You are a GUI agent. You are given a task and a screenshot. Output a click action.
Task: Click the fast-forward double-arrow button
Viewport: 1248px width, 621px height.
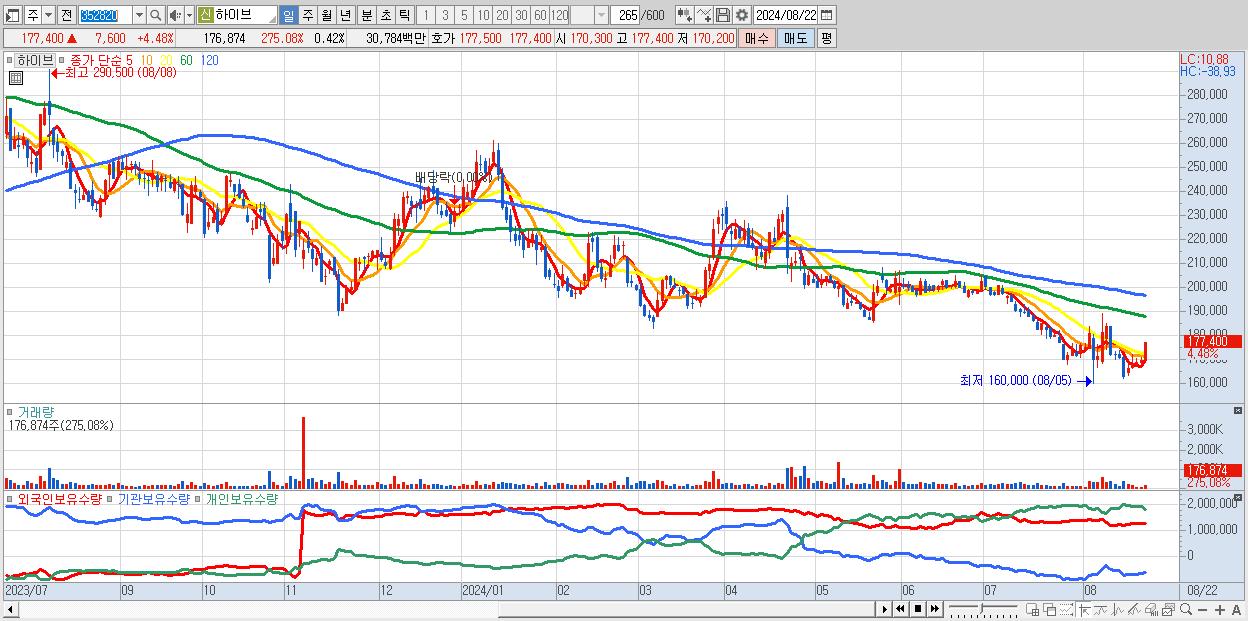click(934, 609)
